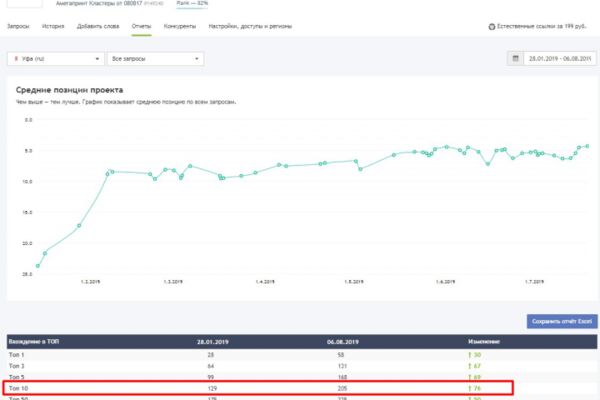Click the first data point on the chart line
Image resolution: width=600 pixels, height=400 pixels.
click(x=38, y=266)
